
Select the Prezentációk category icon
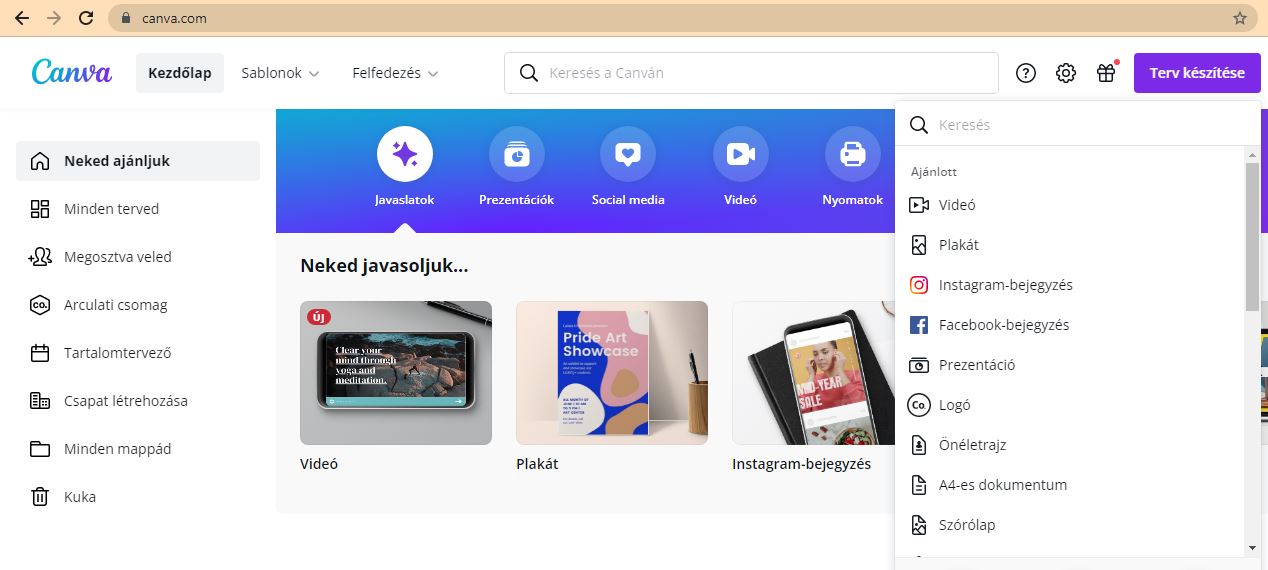pos(516,155)
